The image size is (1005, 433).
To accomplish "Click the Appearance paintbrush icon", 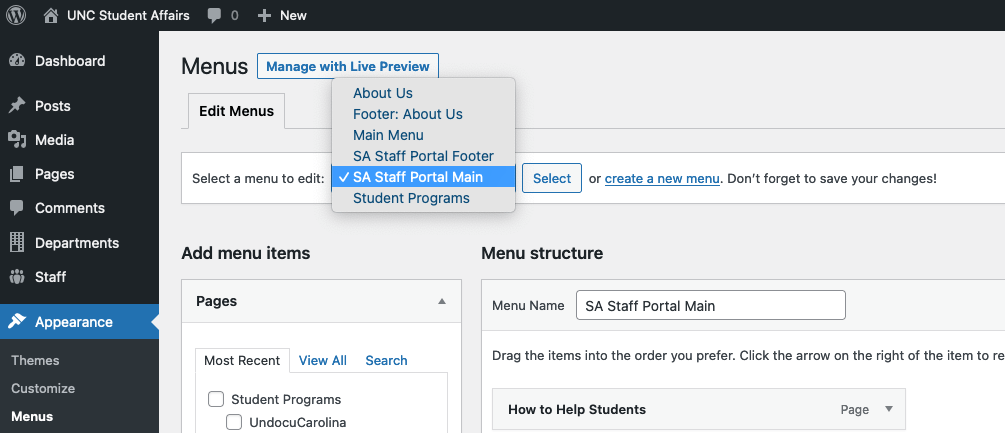I will pyautogui.click(x=17, y=322).
